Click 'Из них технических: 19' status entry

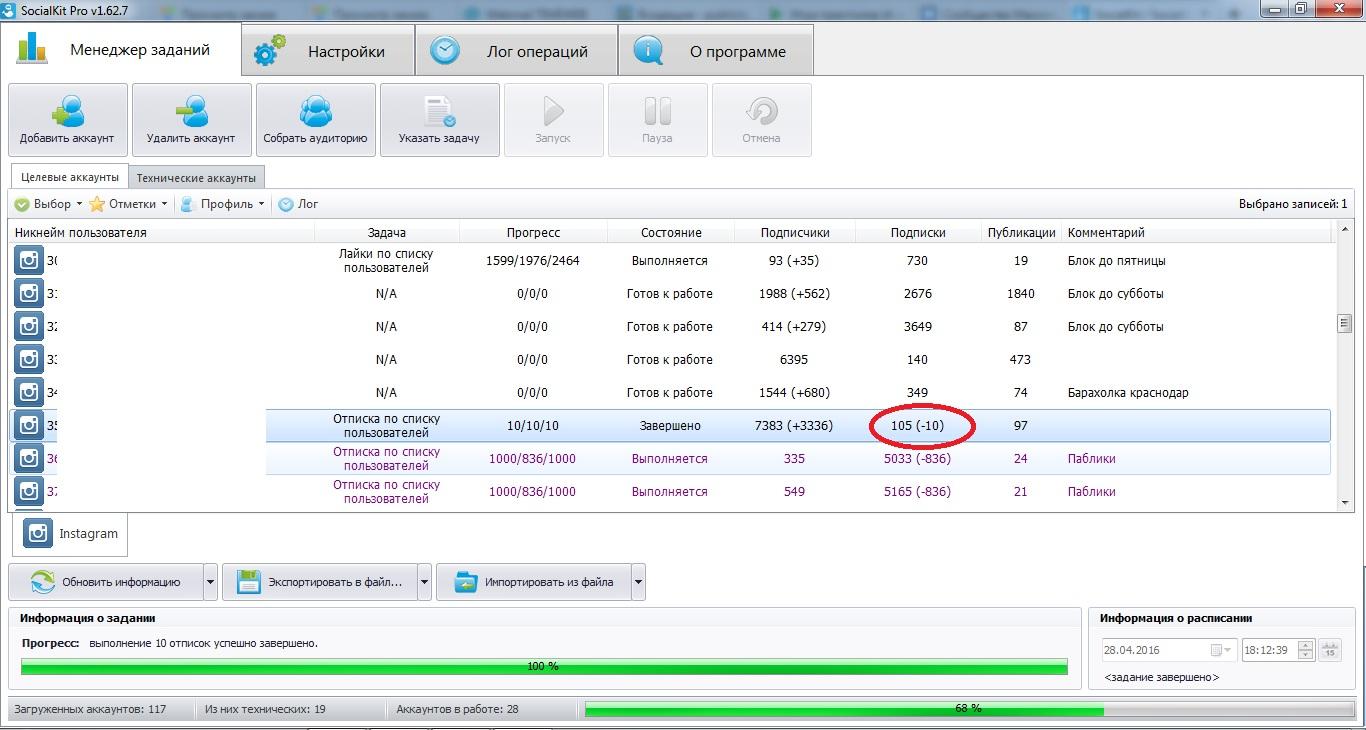pyautogui.click(x=265, y=709)
